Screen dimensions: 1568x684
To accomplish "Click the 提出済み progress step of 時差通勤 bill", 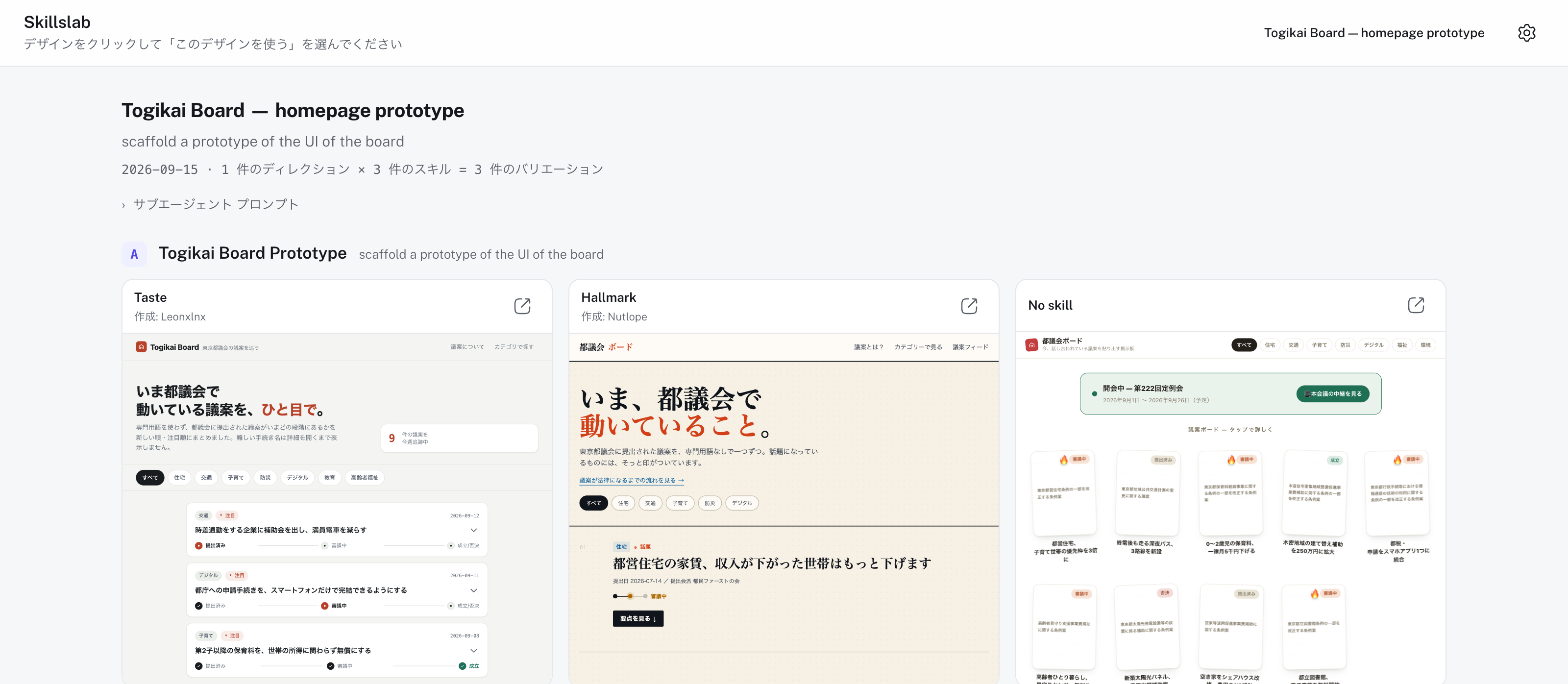I will (x=210, y=545).
